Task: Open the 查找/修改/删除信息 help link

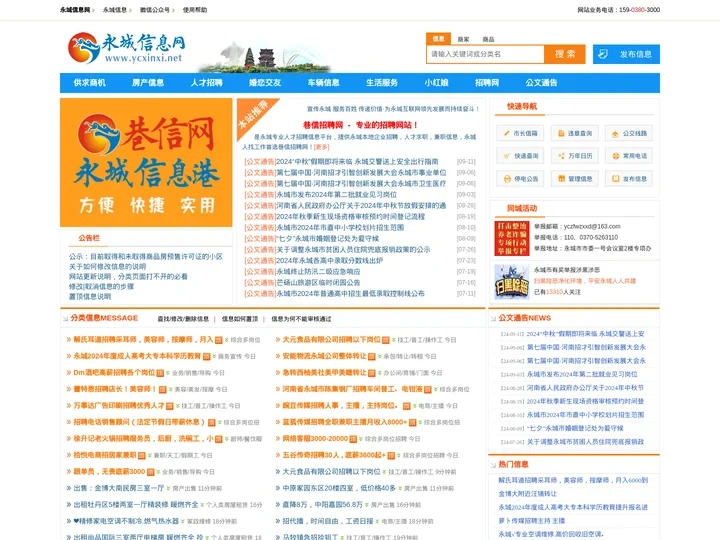Action: tap(183, 319)
